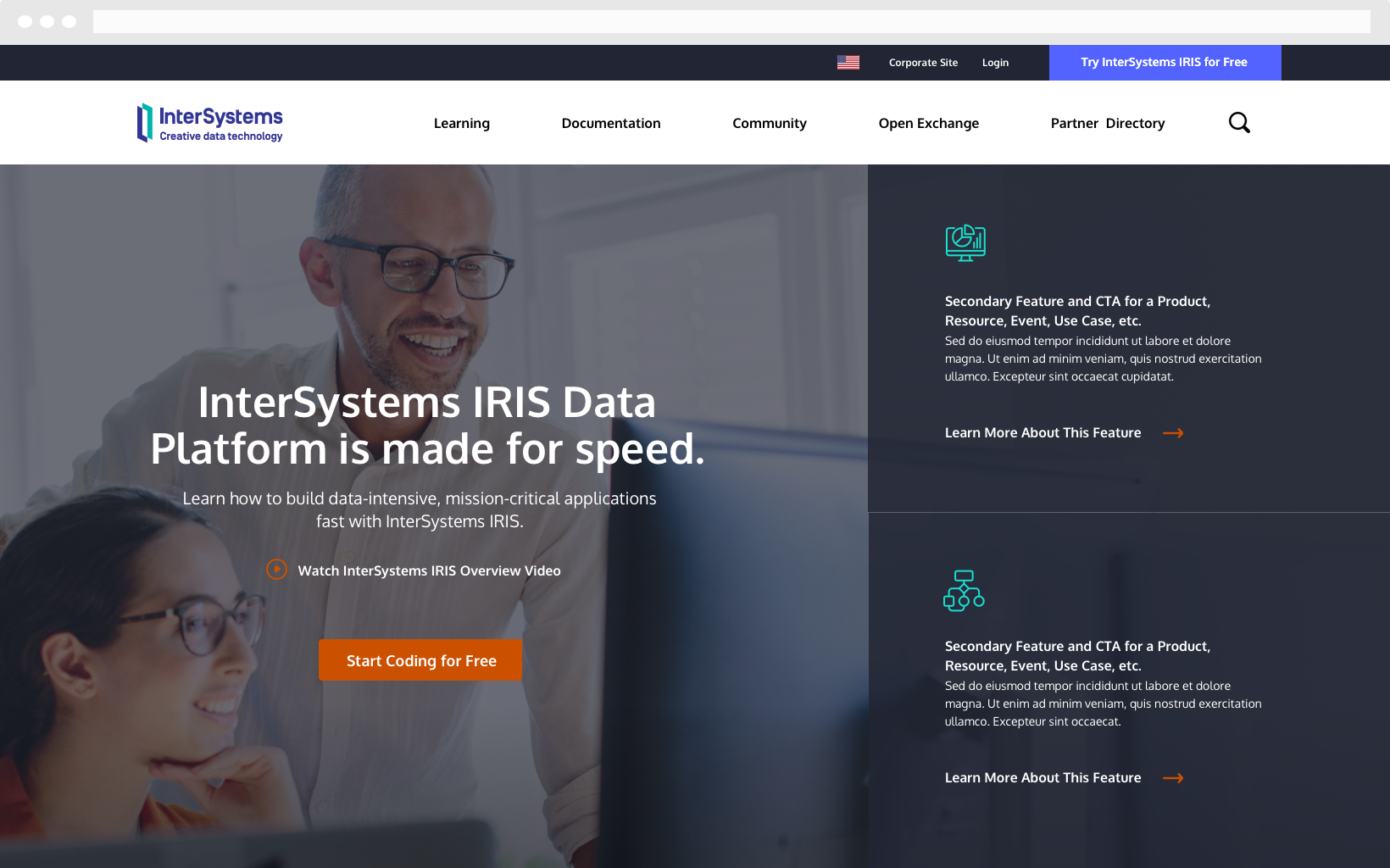The image size is (1390, 868).
Task: Visit the Partner Directory
Action: pyautogui.click(x=1108, y=123)
